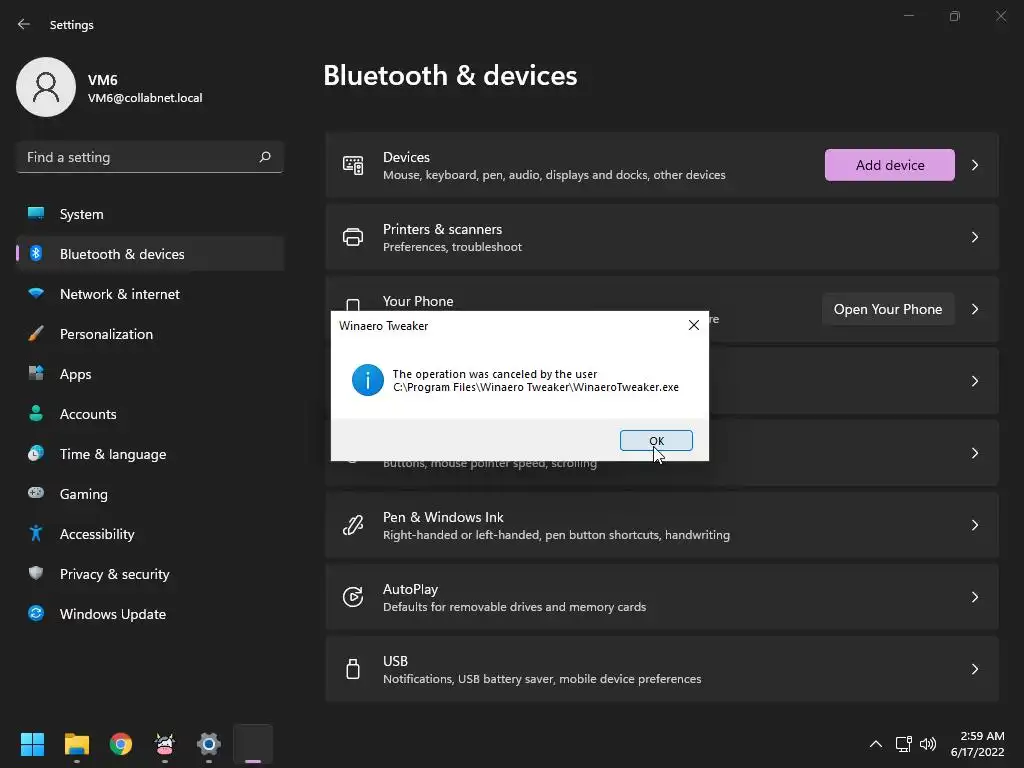Click the magnifier icon in search box
Viewport: 1024px width, 768px height.
[x=264, y=157]
